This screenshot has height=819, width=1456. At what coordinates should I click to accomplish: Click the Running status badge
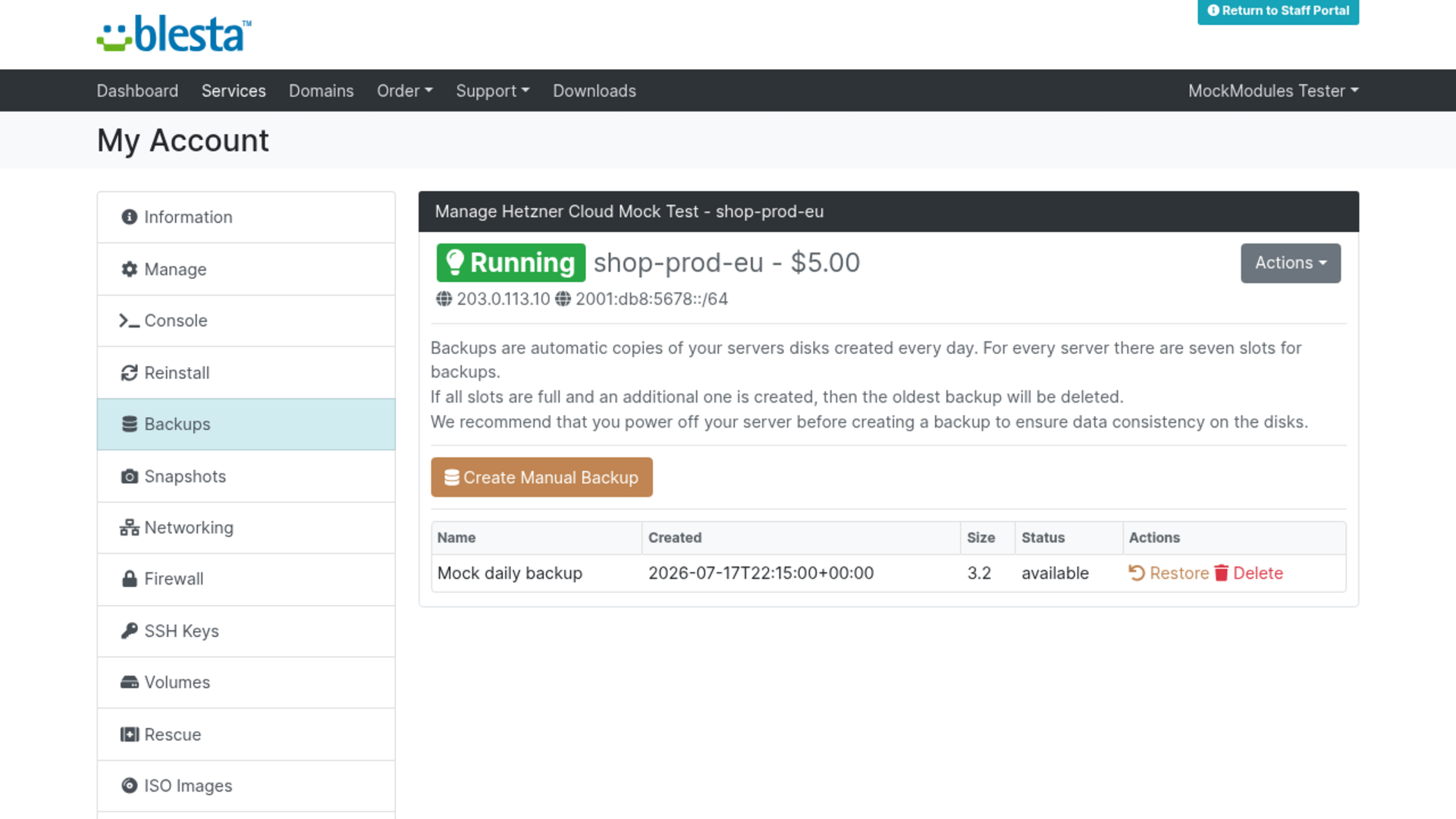(x=511, y=263)
